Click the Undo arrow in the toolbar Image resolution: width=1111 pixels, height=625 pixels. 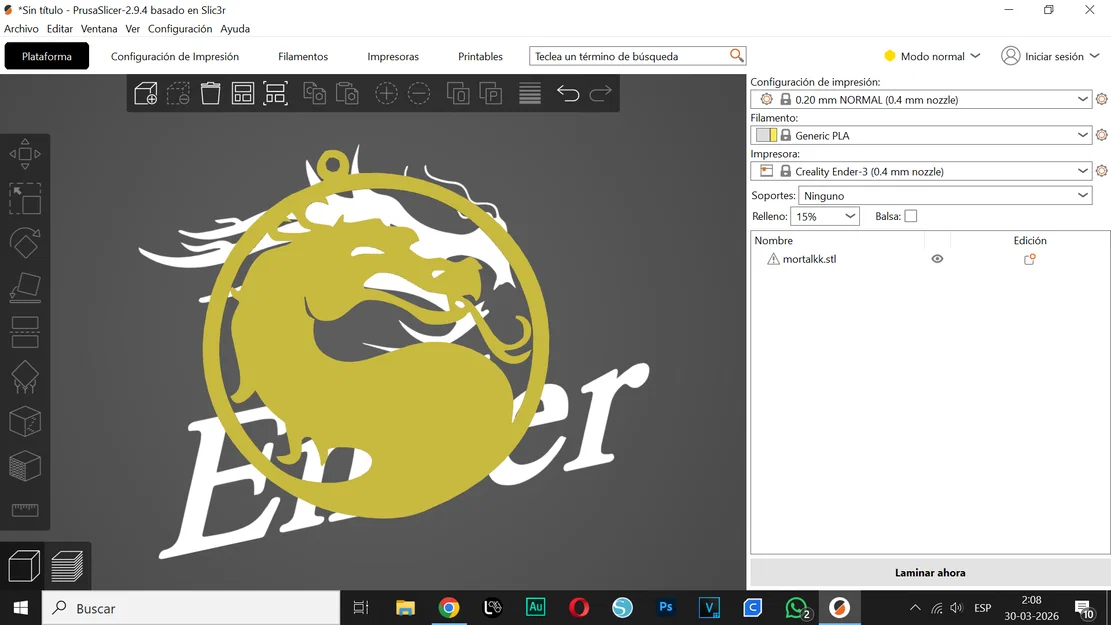568,92
